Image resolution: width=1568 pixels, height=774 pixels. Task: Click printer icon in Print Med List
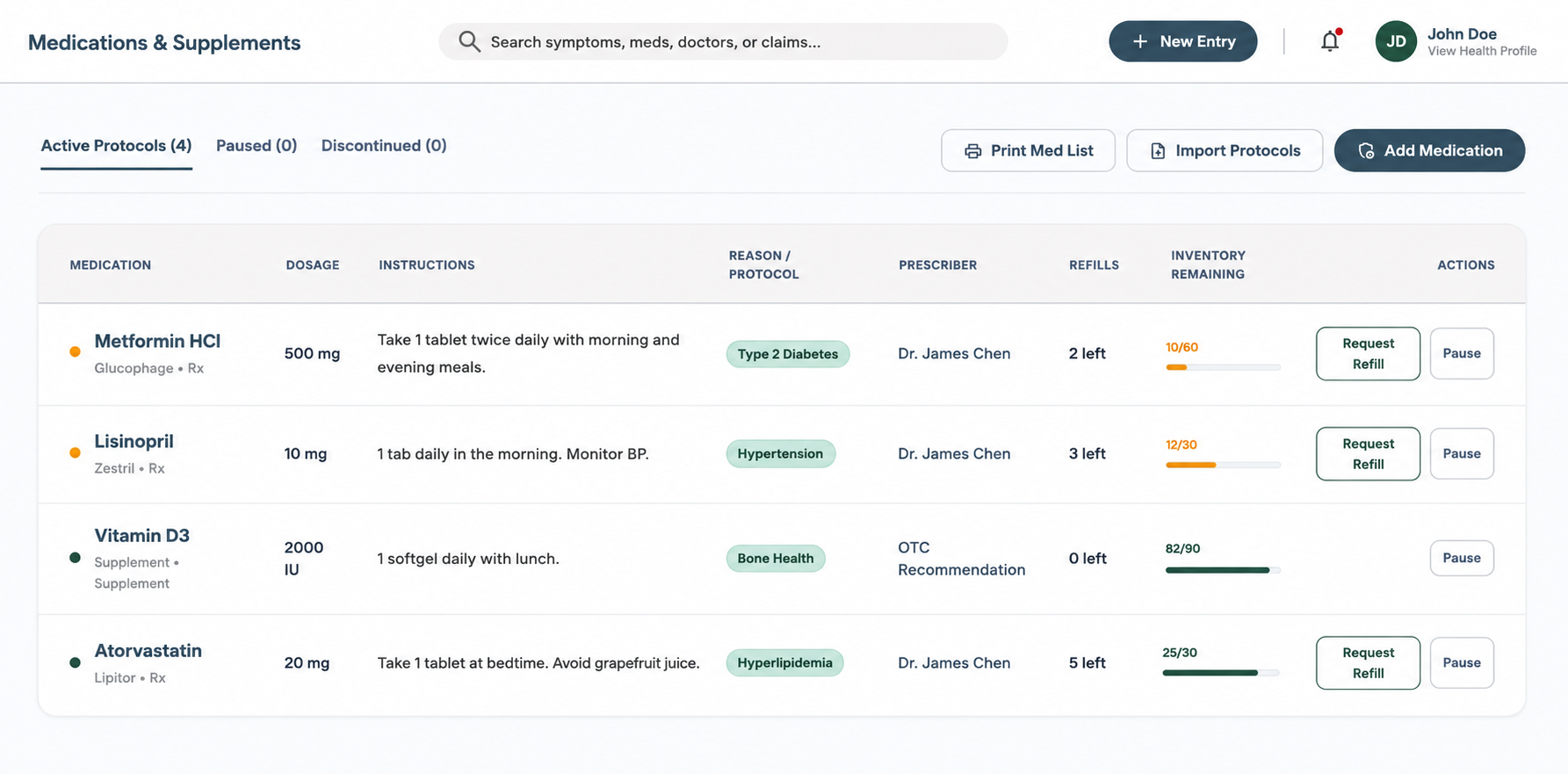(x=972, y=151)
